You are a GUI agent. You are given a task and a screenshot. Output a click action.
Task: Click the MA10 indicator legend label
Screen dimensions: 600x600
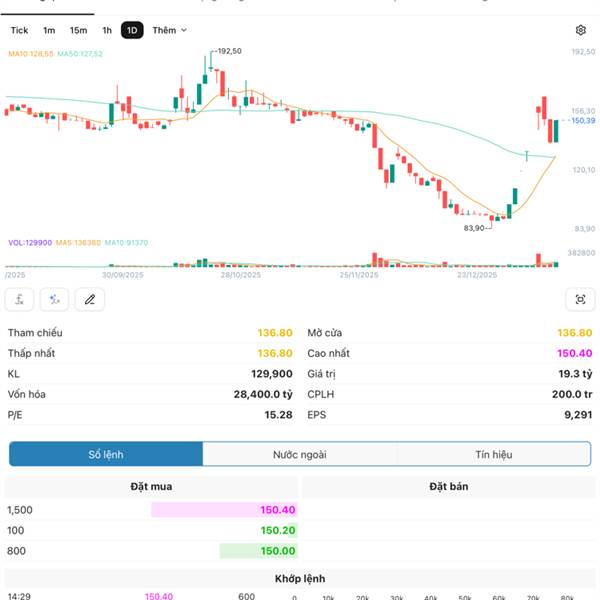(30, 54)
